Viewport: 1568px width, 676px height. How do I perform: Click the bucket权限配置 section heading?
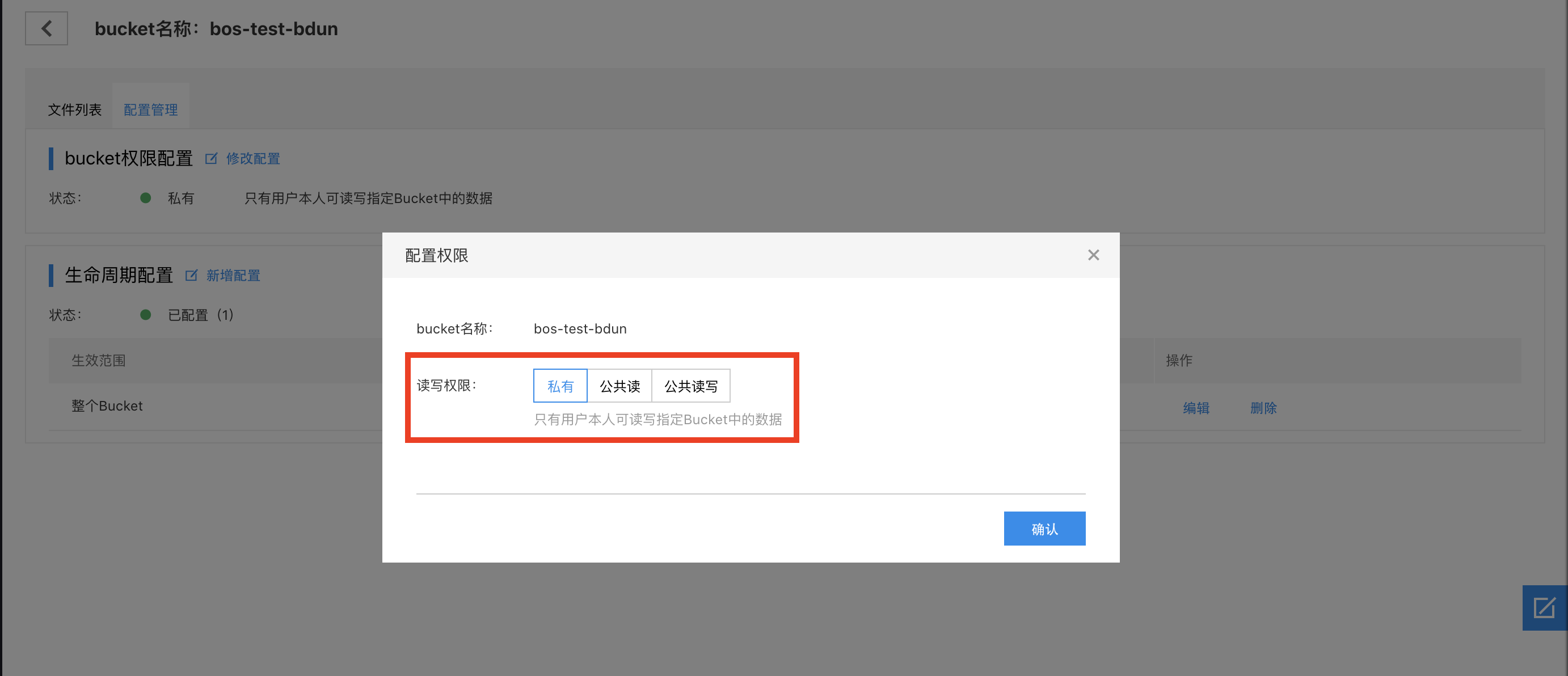coord(128,159)
